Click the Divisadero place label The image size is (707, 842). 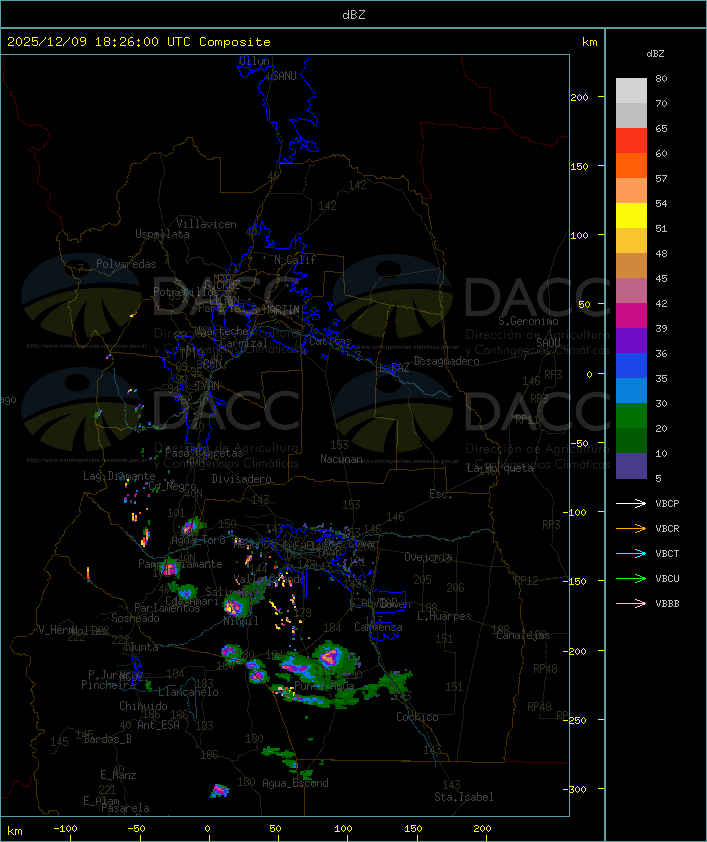coord(242,478)
